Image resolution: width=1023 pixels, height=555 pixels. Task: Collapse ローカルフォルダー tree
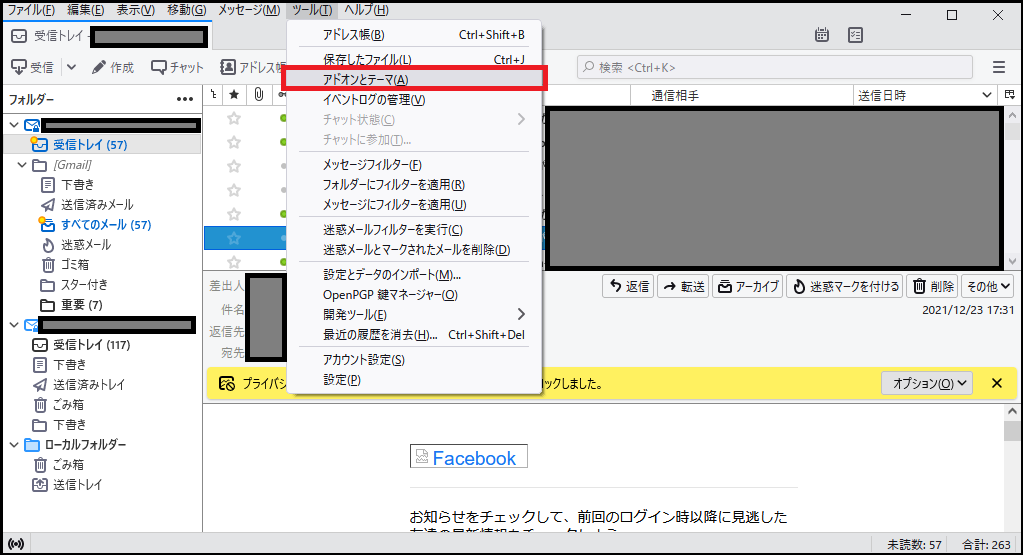click(x=14, y=445)
